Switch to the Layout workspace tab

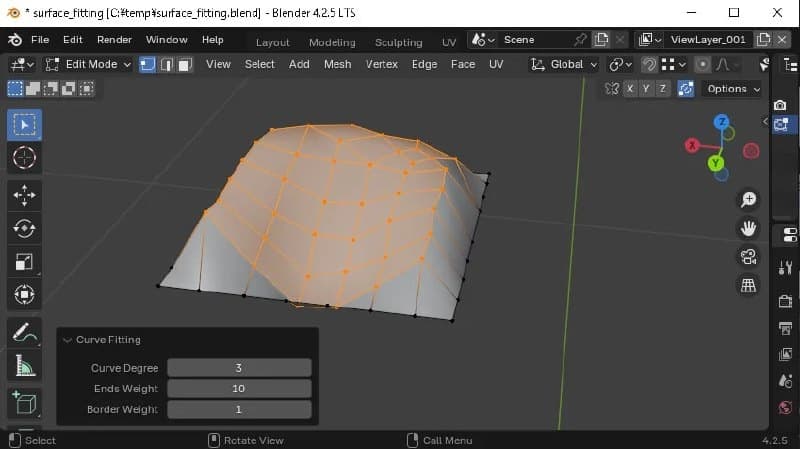272,42
